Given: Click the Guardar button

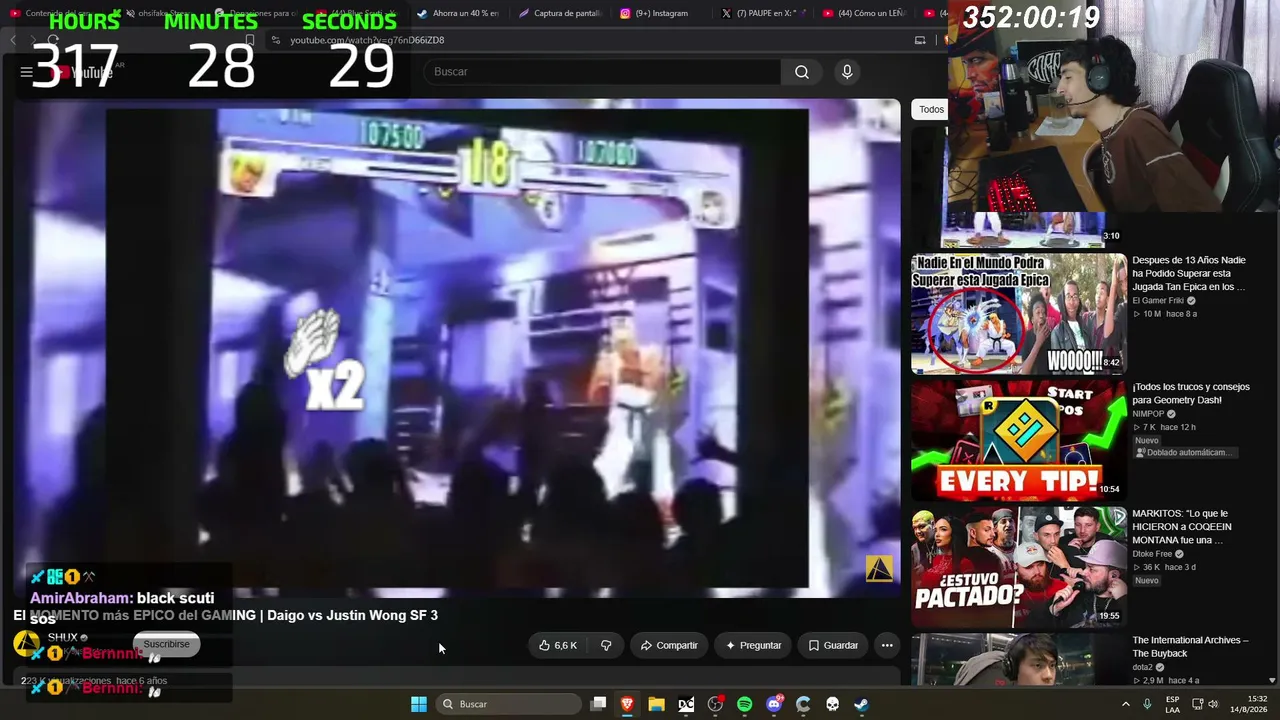Looking at the screenshot, I should point(833,645).
